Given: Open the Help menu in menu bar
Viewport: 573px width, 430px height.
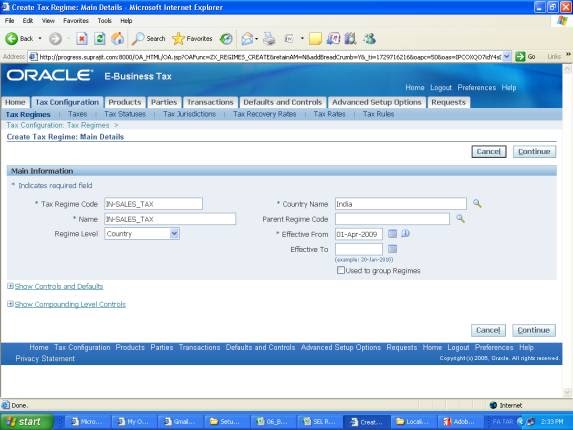Looking at the screenshot, I should click(126, 21).
